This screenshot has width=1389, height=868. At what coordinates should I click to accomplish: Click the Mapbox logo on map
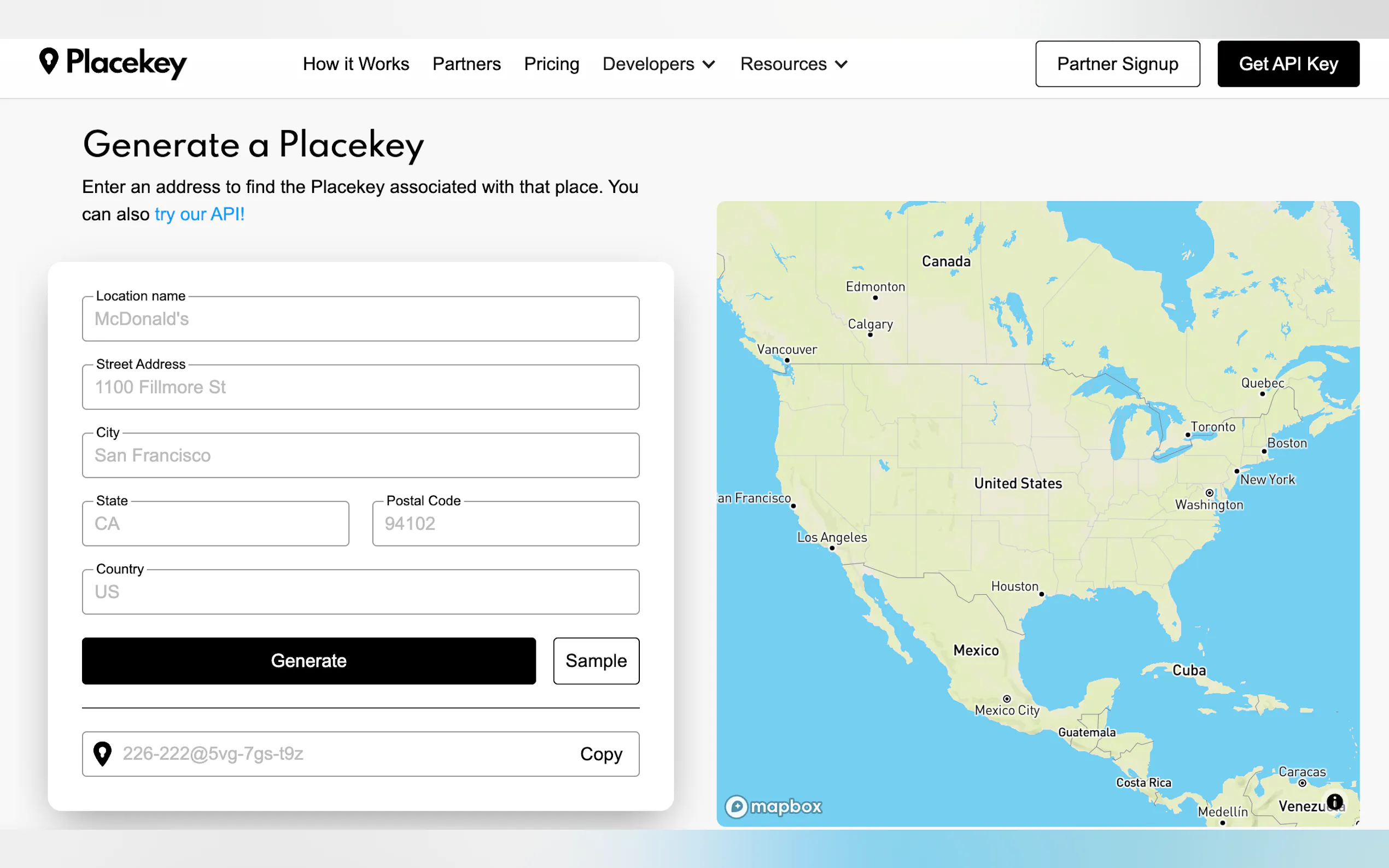[x=773, y=807]
